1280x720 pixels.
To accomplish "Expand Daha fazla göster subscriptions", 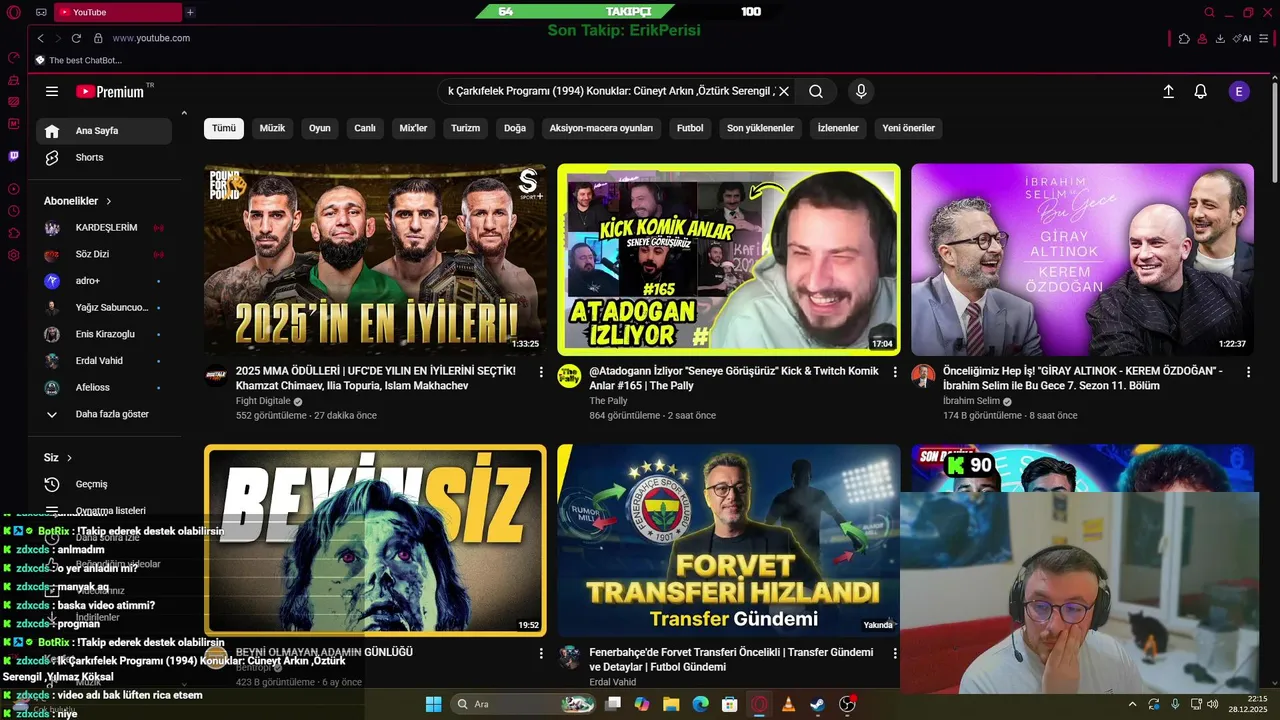I will pyautogui.click(x=104, y=414).
